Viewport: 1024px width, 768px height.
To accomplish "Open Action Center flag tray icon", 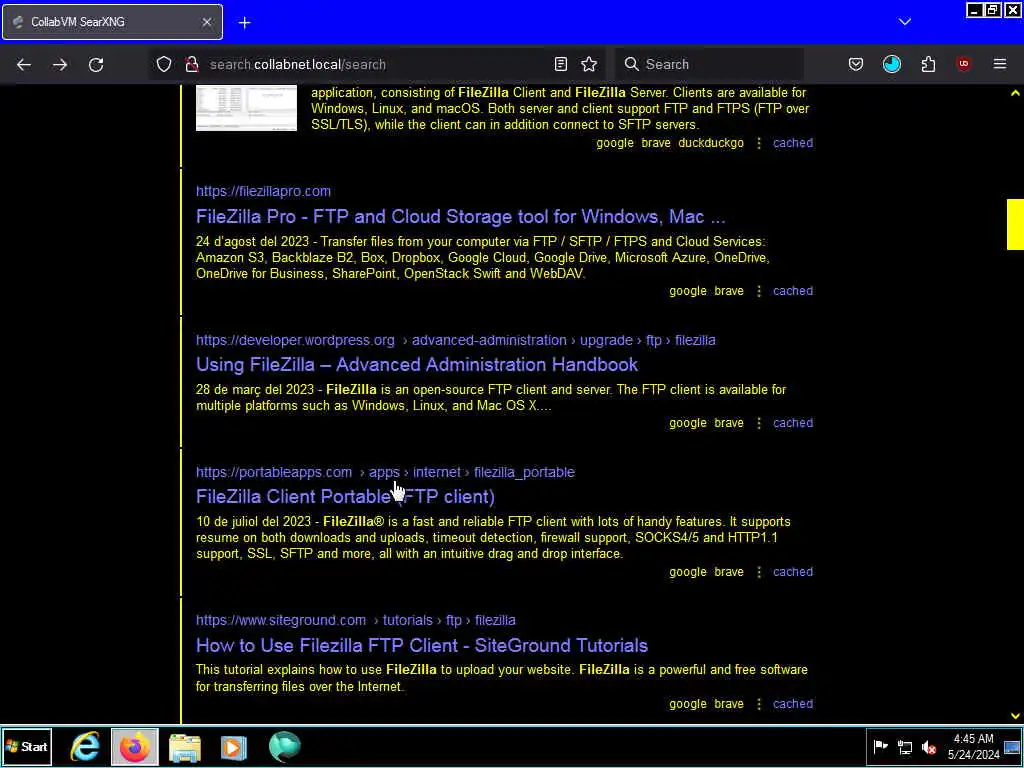I will click(880, 747).
